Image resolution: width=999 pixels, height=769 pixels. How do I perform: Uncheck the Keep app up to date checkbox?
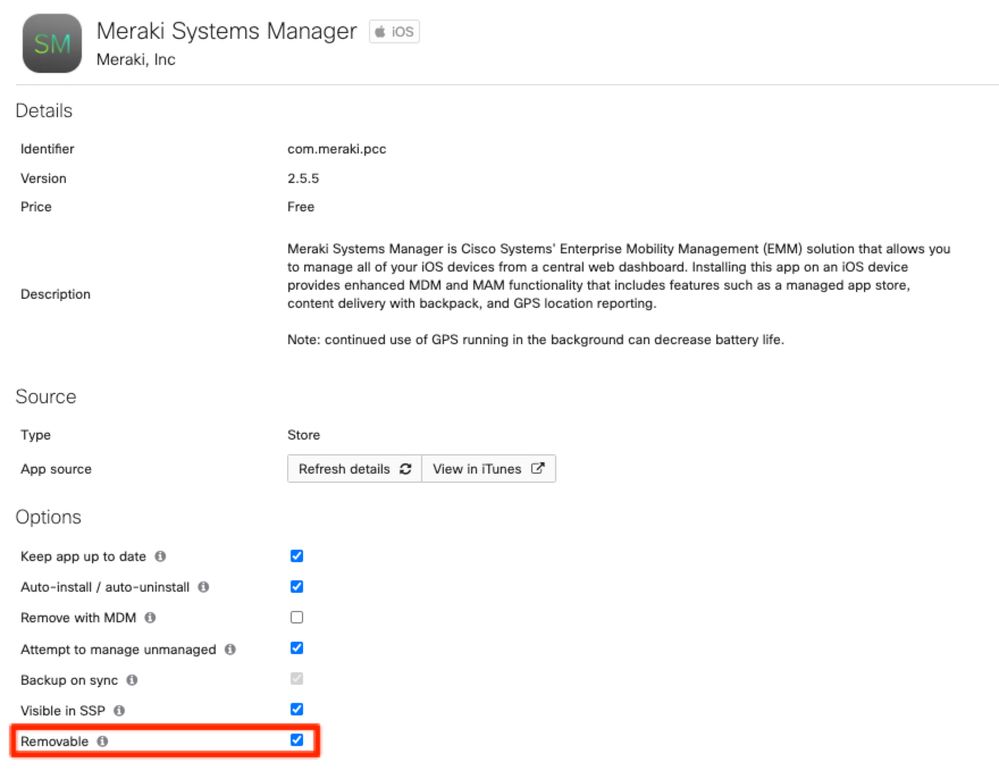[x=296, y=556]
